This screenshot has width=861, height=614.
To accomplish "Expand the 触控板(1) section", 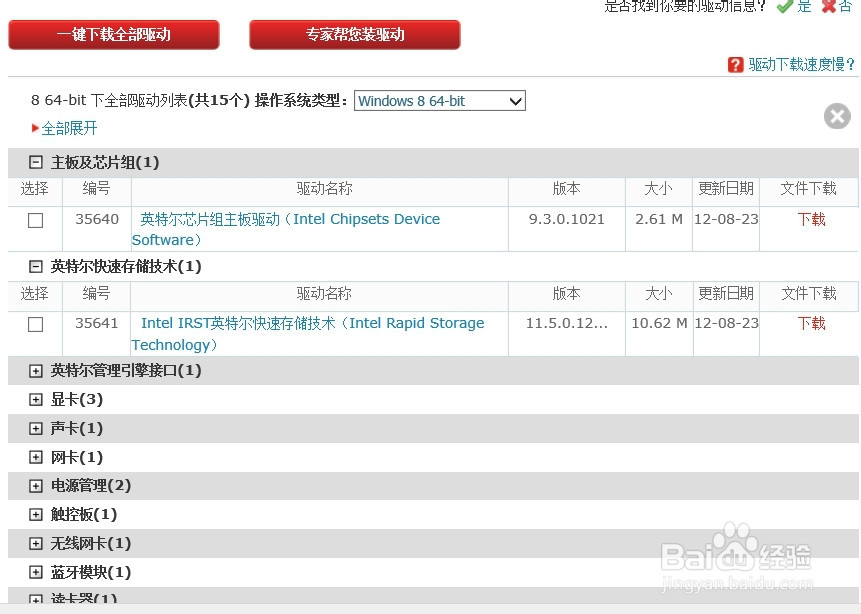I will pyautogui.click(x=36, y=515).
